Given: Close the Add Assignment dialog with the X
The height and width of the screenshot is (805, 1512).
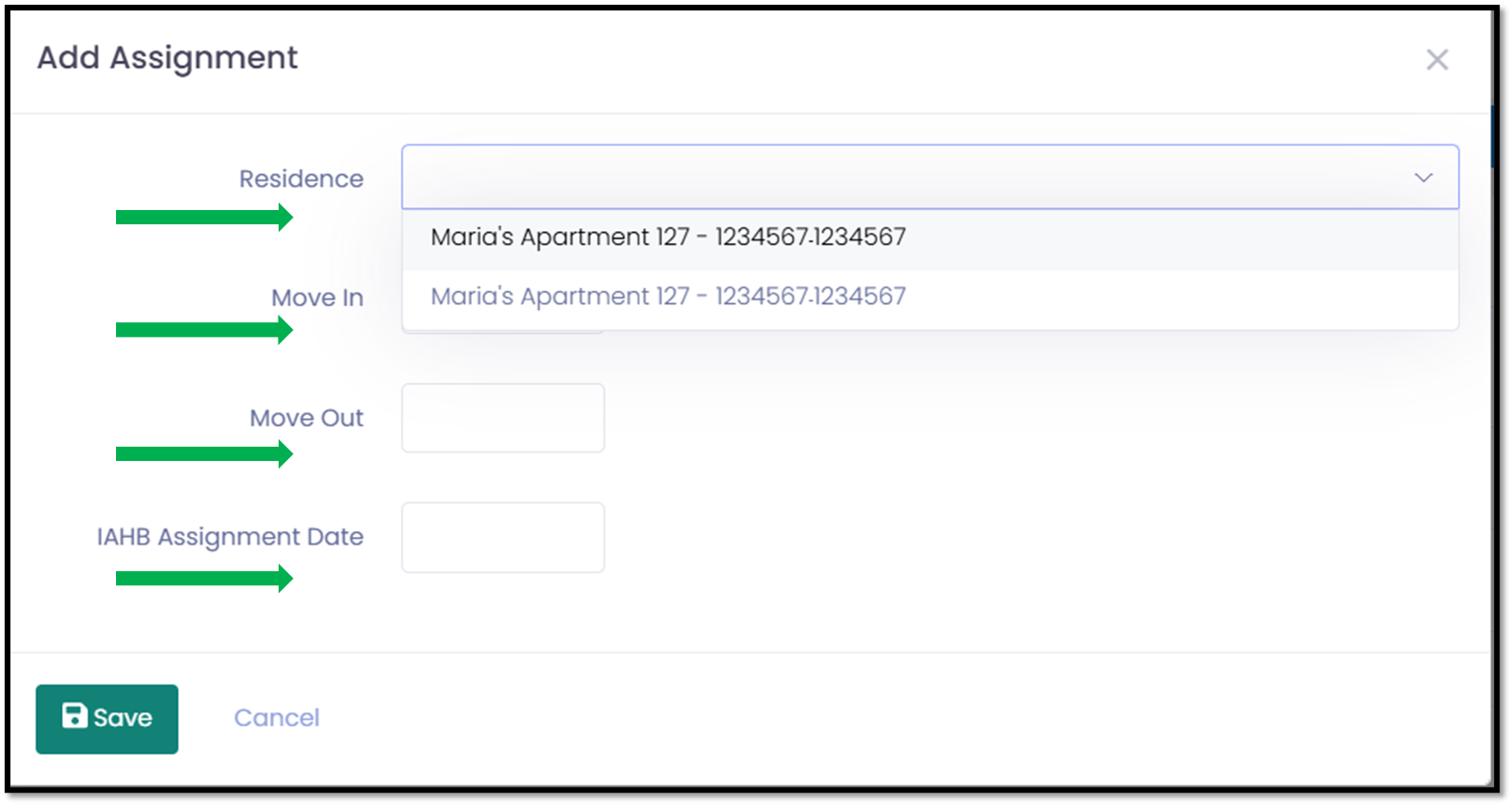Looking at the screenshot, I should (x=1437, y=60).
